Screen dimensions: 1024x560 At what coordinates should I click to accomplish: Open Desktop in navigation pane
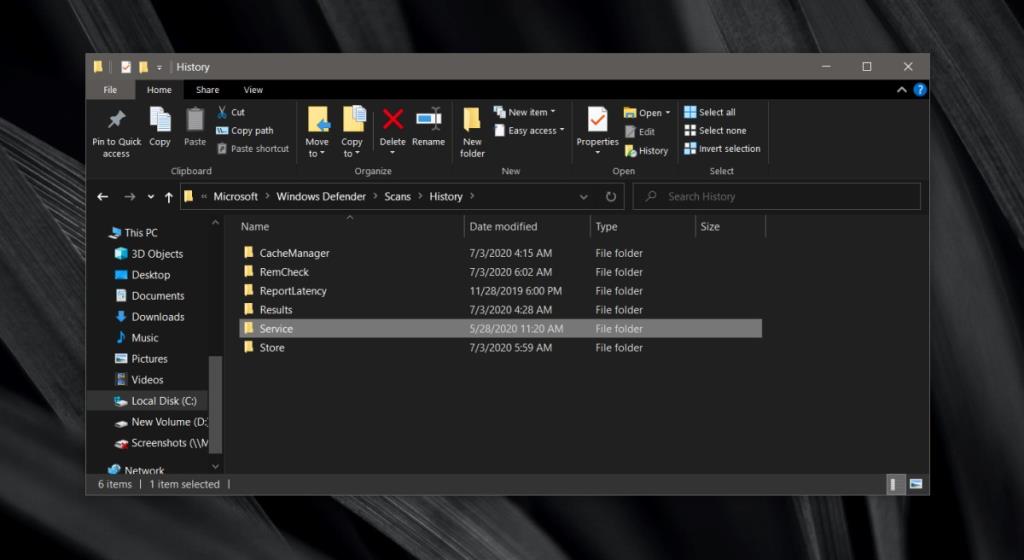(142, 275)
